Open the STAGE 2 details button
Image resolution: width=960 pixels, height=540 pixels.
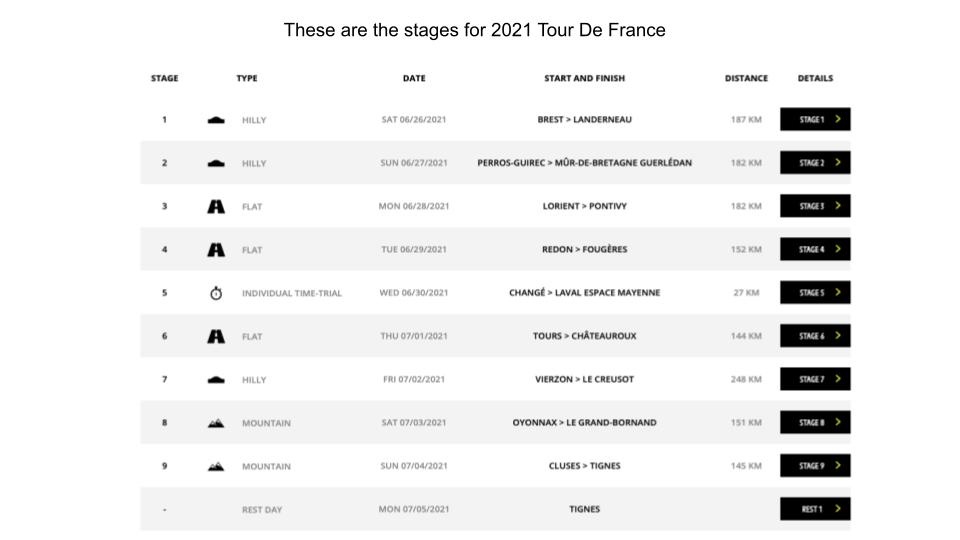[815, 163]
